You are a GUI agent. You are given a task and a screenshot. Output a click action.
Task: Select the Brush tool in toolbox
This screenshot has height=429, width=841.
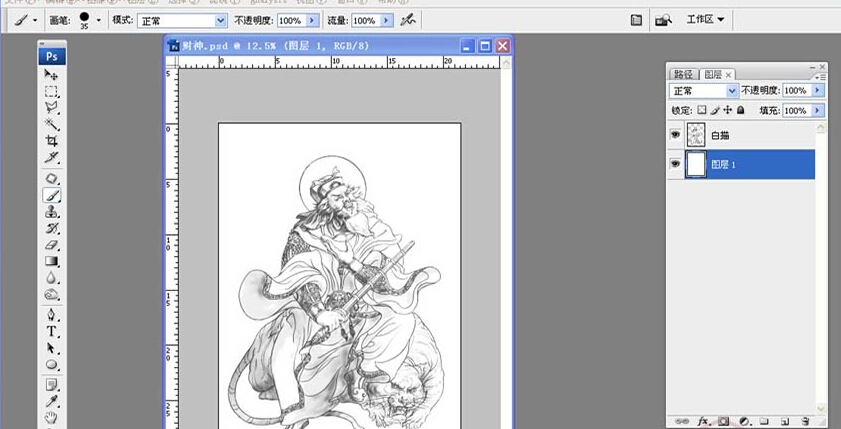pyautogui.click(x=51, y=195)
